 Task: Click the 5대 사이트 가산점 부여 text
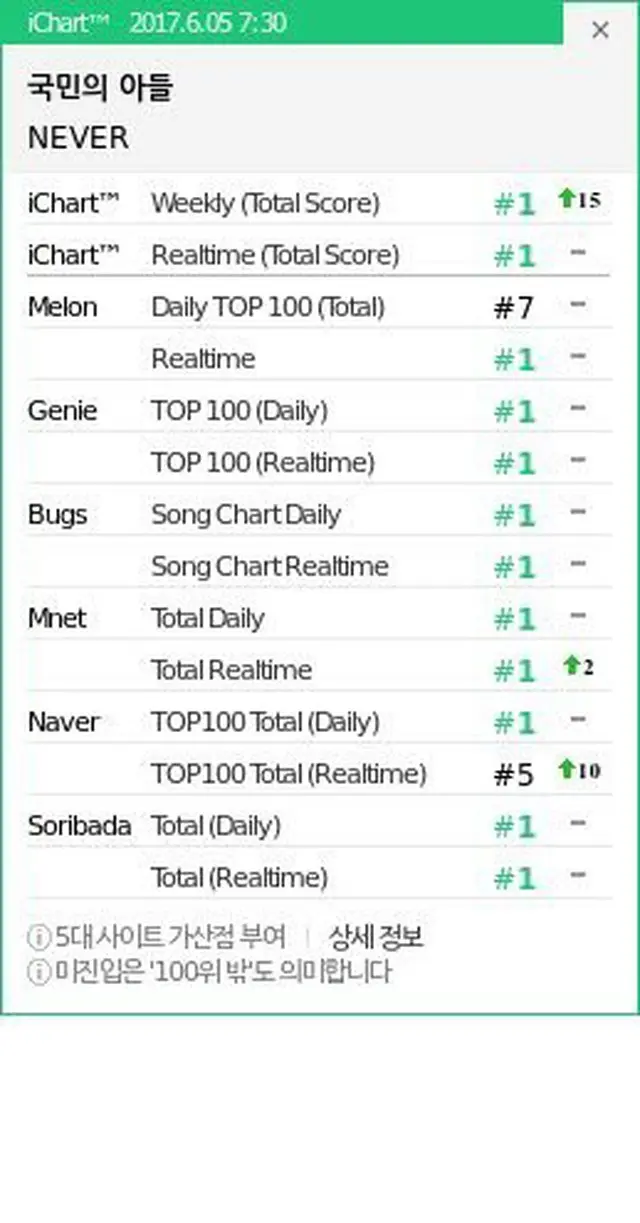(171, 938)
